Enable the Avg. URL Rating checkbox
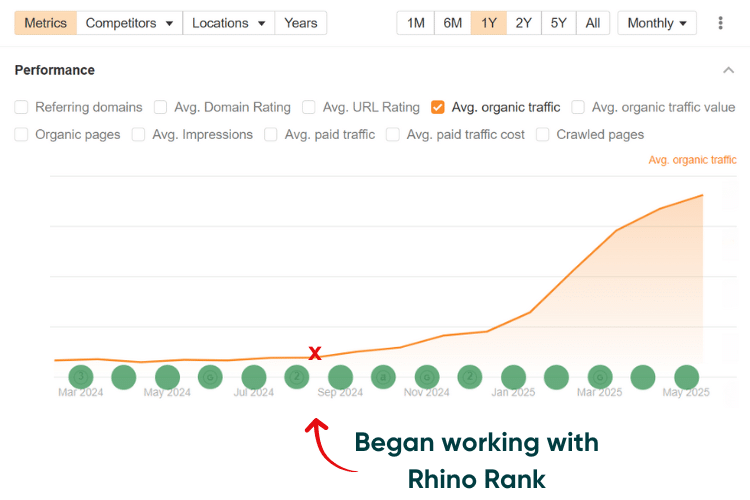Screen dimensions: 750x500 309,107
